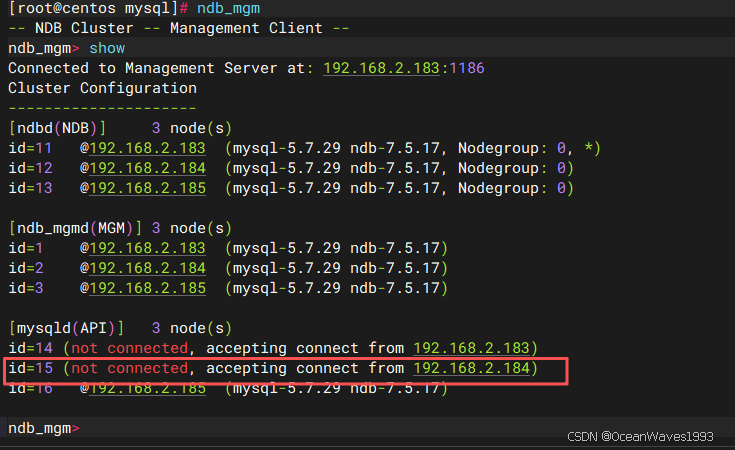The height and width of the screenshot is (450, 735).
Task: Click 'Nodegroup: 0' on the id=13 line
Action: click(x=511, y=188)
